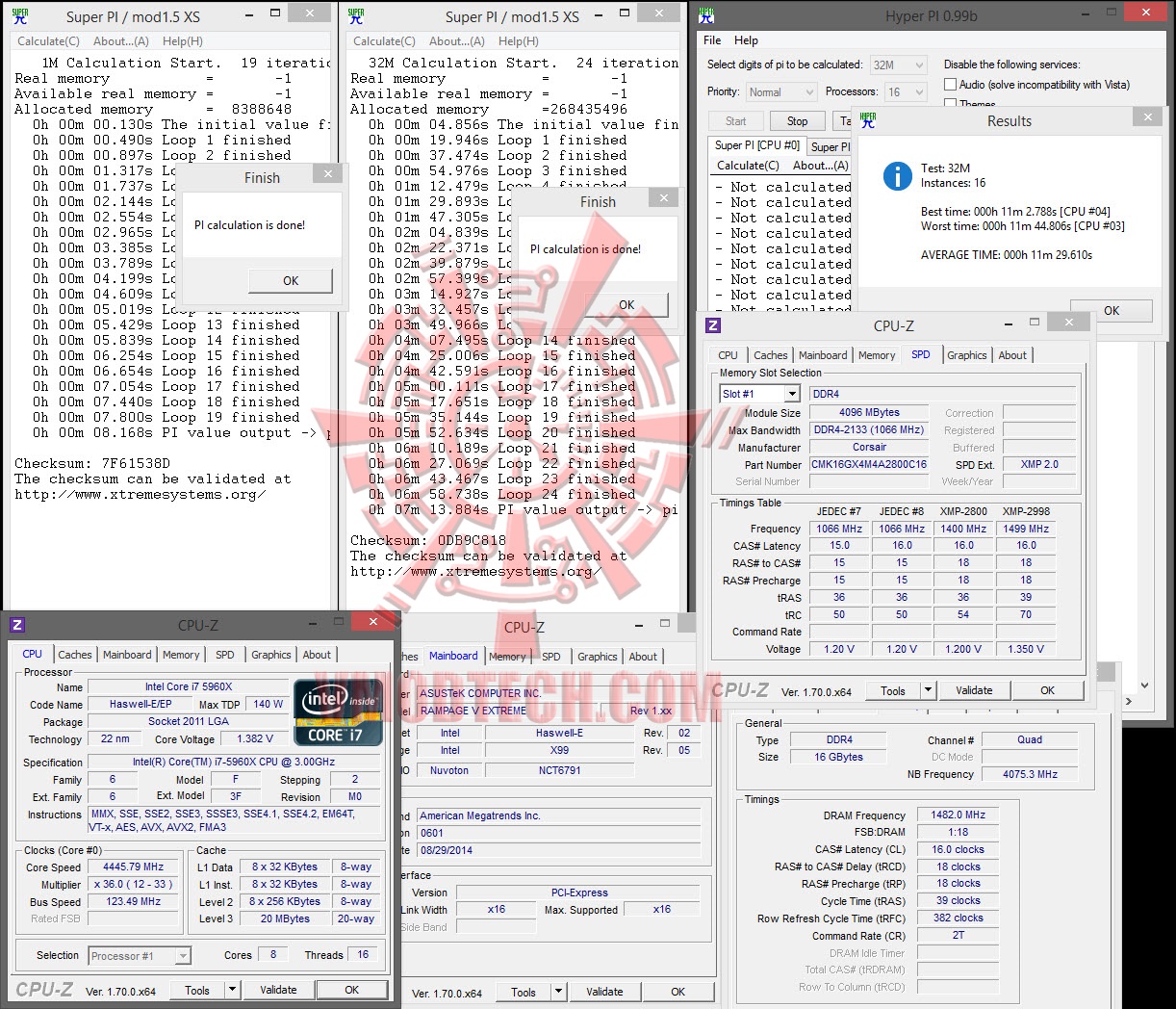Click the processor name Intel Core i7 5960X
The width and height of the screenshot is (1176, 1009).
pos(189,687)
